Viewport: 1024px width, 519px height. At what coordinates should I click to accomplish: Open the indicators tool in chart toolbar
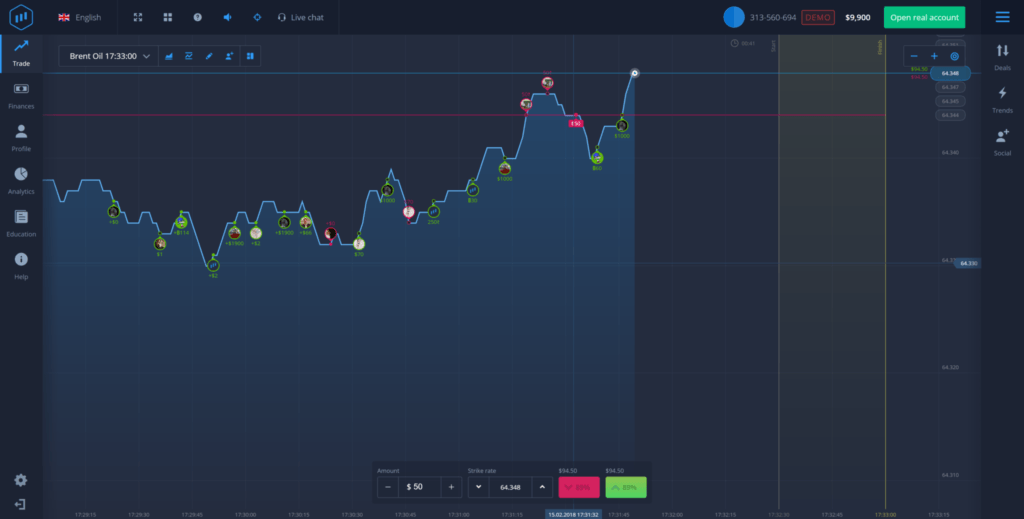tap(189, 56)
